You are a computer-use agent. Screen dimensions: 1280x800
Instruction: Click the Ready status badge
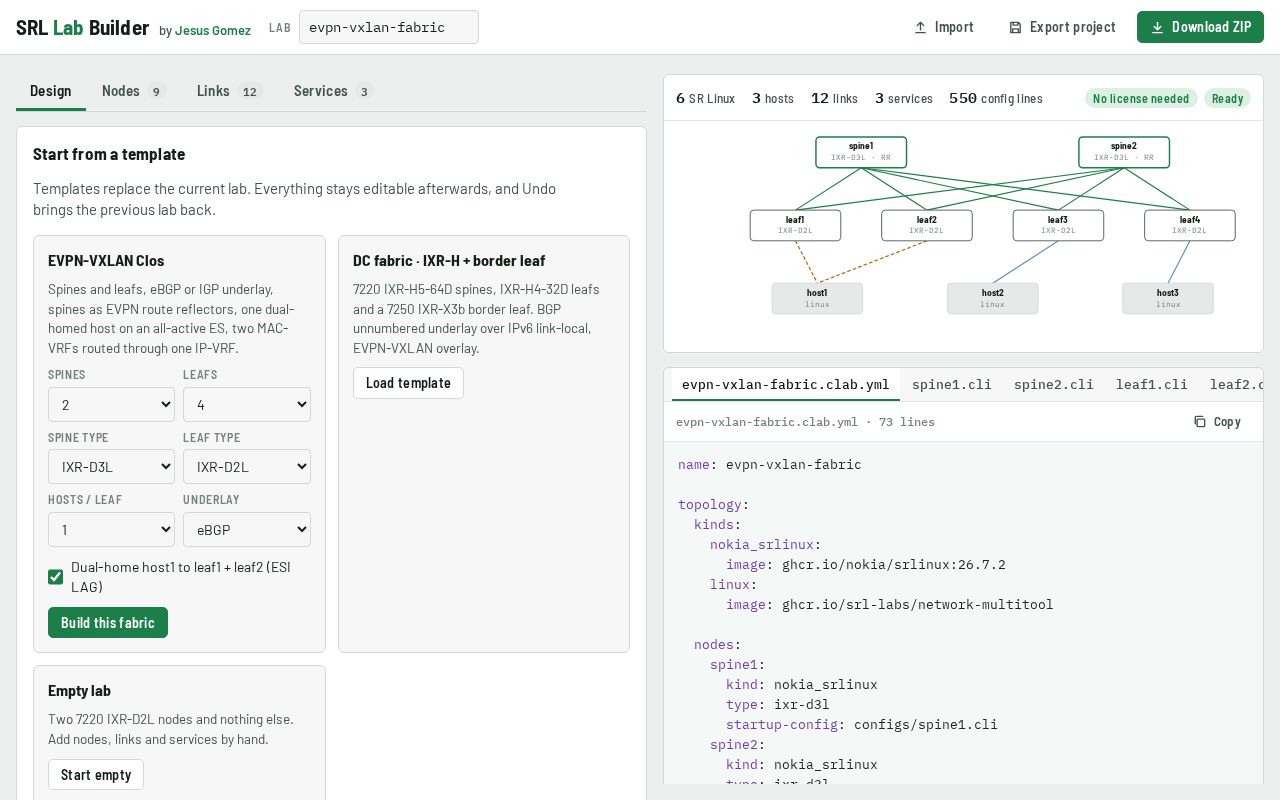1227,98
